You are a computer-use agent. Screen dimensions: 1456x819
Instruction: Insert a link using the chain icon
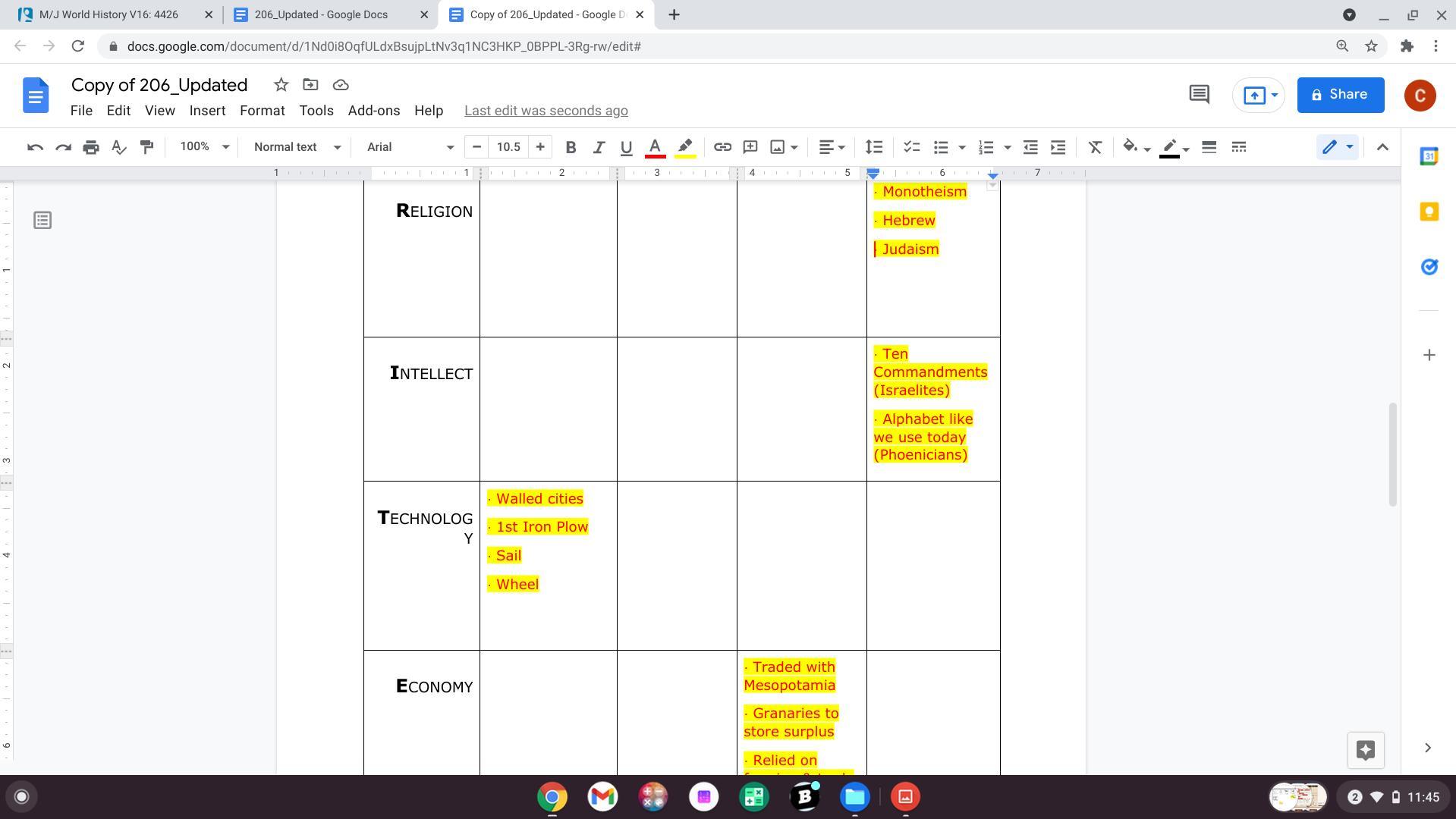(722, 147)
